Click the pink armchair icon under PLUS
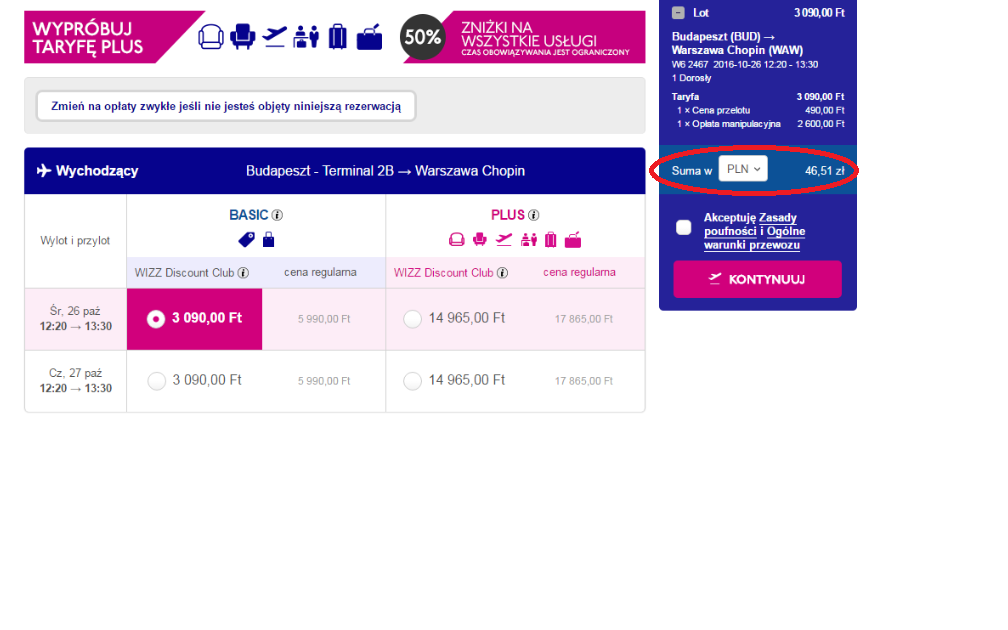Screen dimensions: 1008x630 click(x=480, y=240)
